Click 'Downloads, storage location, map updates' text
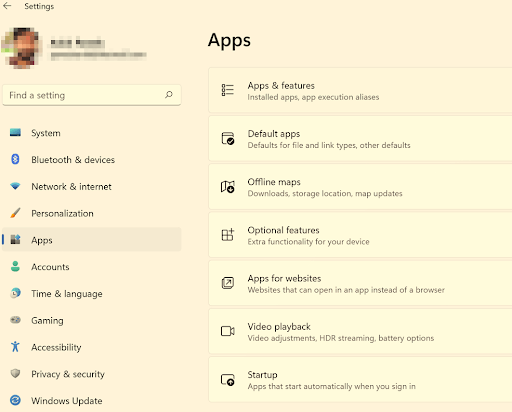 pyautogui.click(x=325, y=193)
